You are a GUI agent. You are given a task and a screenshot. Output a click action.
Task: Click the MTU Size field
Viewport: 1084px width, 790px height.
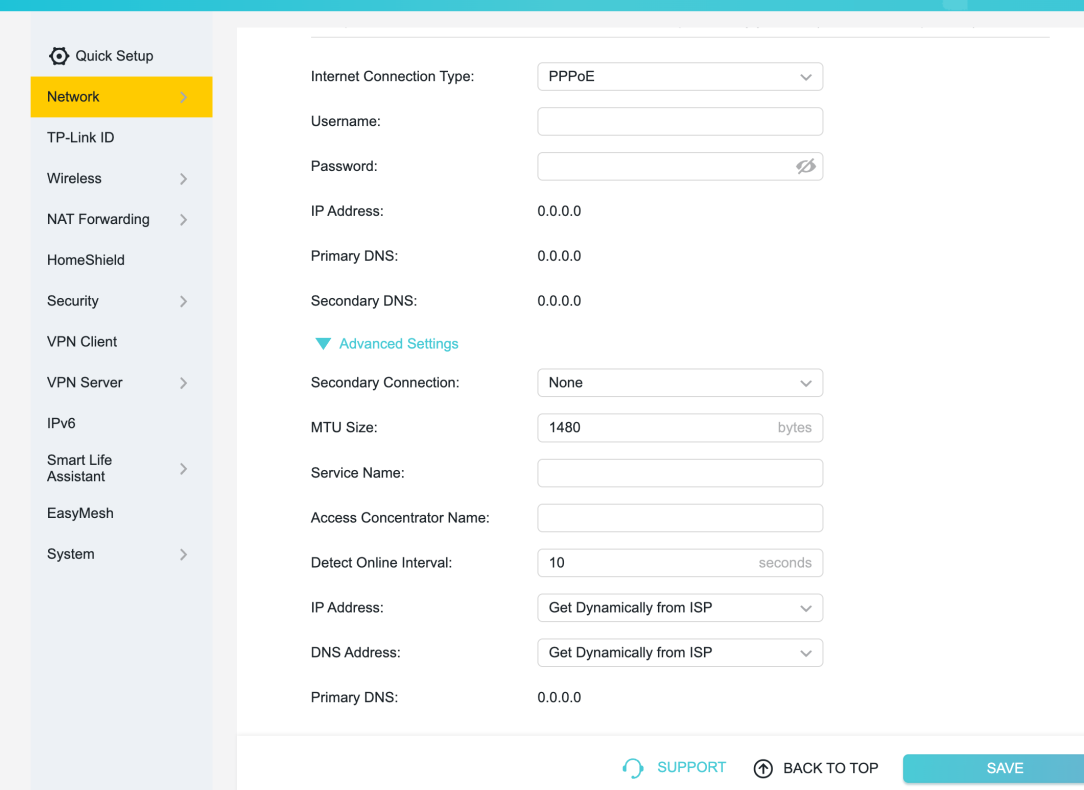[680, 428]
